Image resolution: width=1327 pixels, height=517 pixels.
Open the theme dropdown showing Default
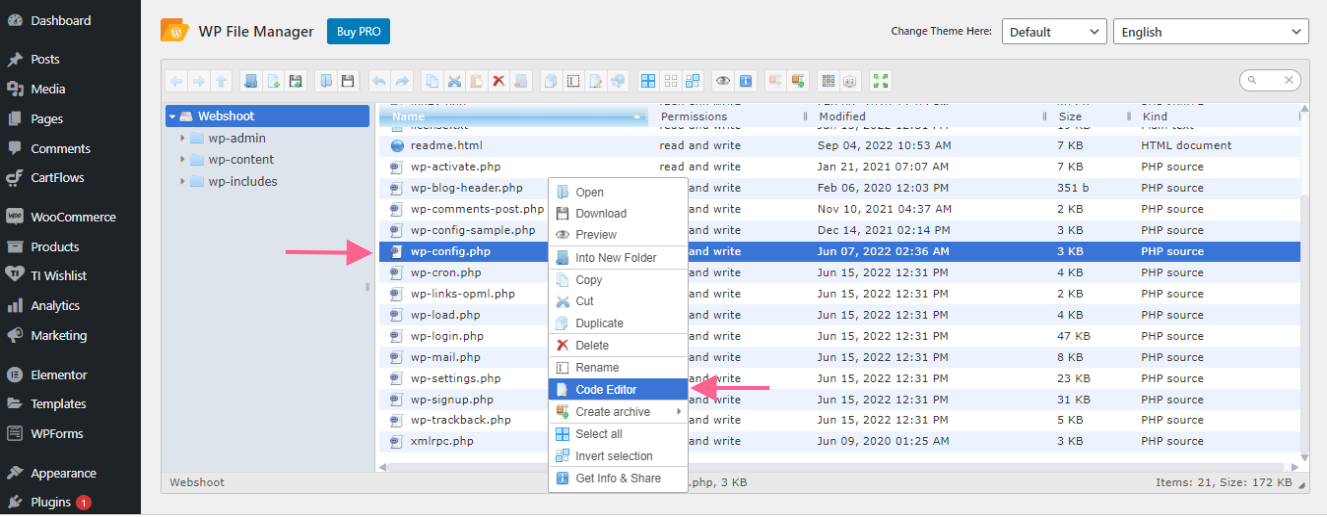[x=1054, y=32]
